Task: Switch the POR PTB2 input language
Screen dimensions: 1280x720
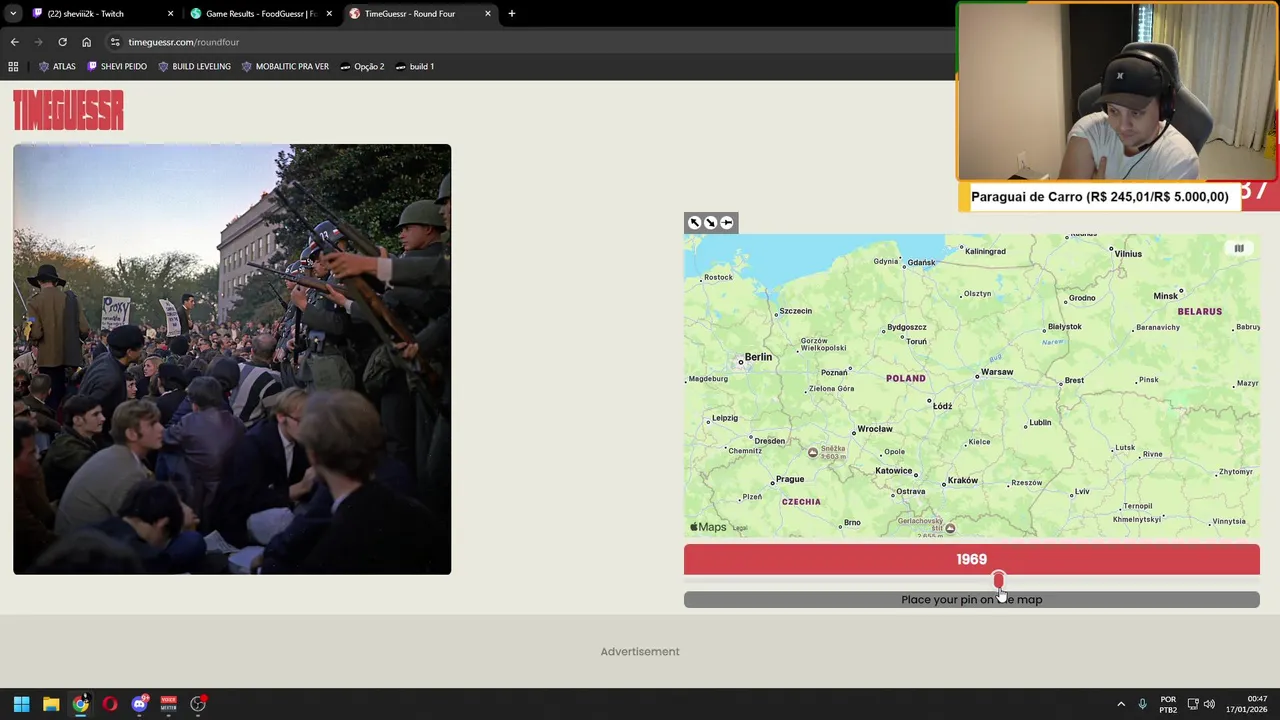Action: (x=1168, y=704)
